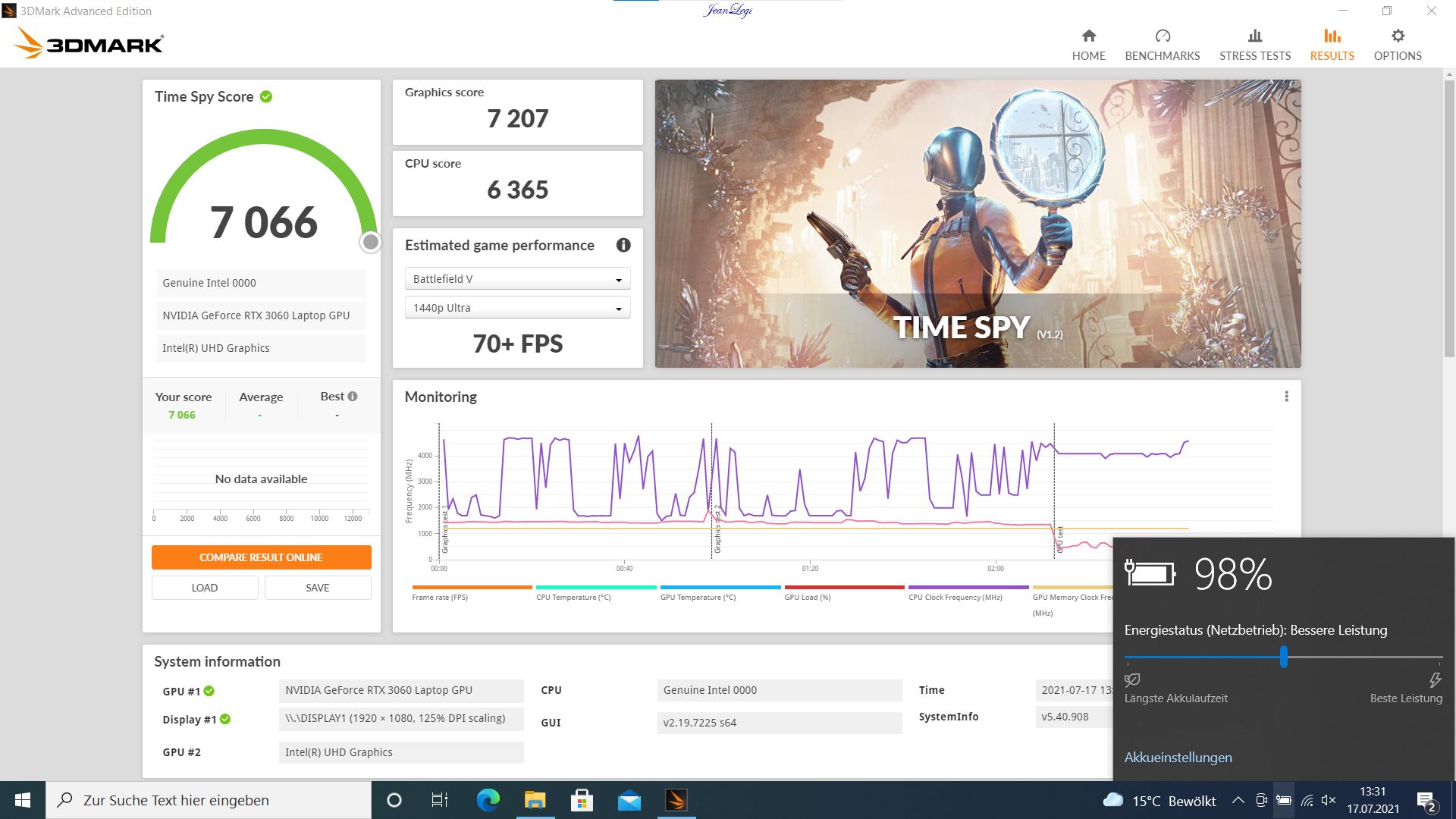Open the Stress Tests section
The image size is (1456, 819).
pyautogui.click(x=1254, y=42)
